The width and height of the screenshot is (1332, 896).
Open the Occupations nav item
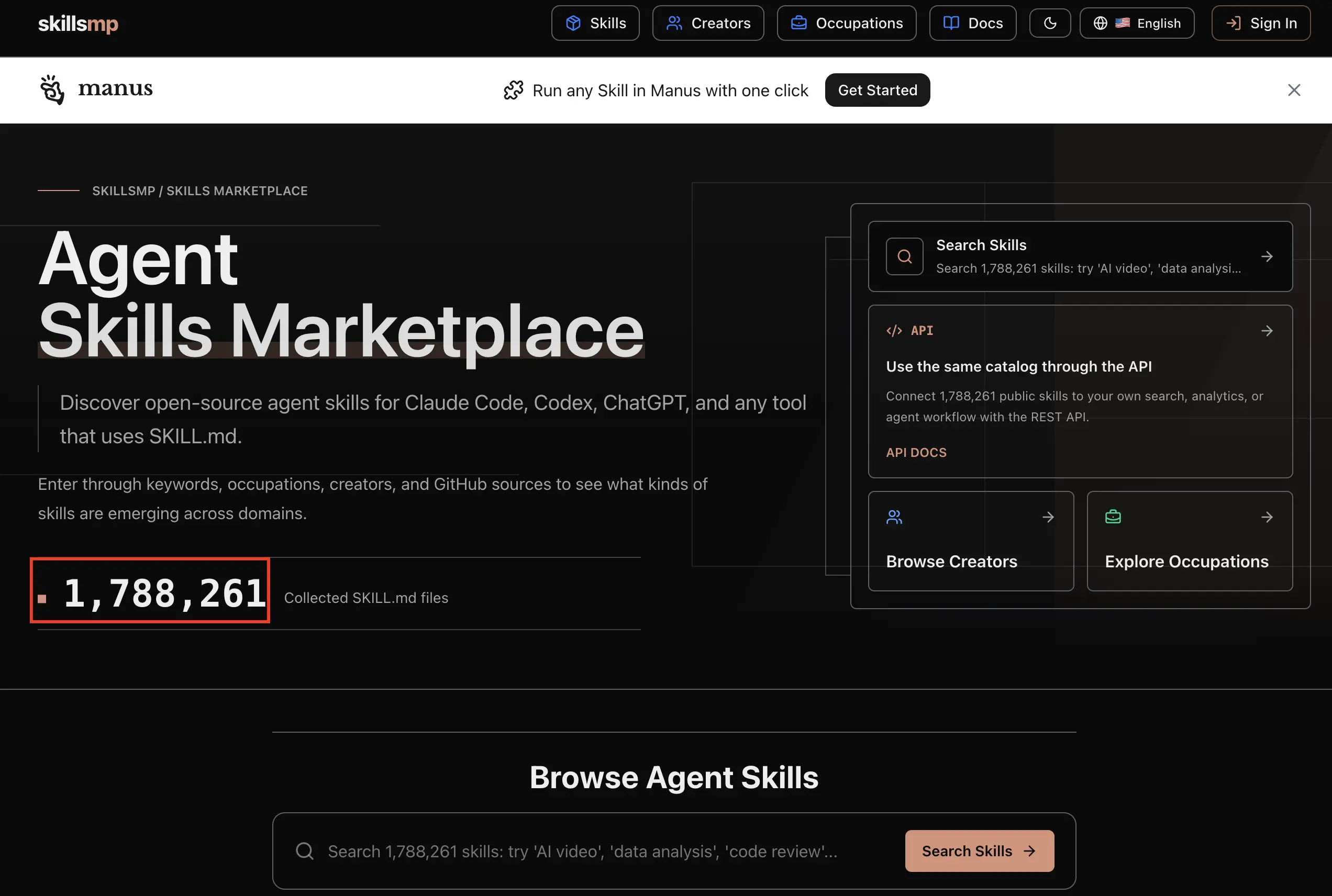coord(846,23)
